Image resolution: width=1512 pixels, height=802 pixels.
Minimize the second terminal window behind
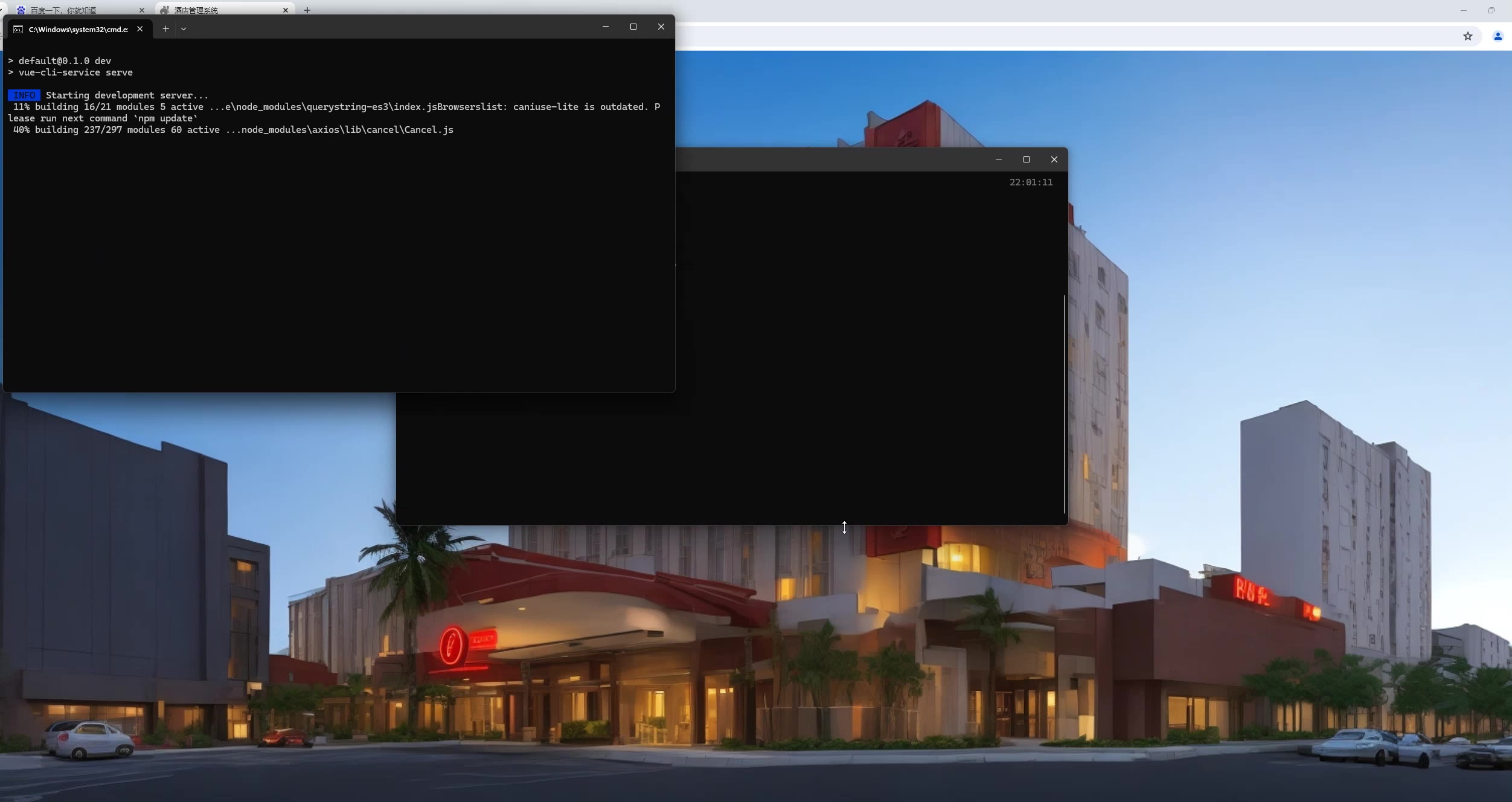pos(999,159)
